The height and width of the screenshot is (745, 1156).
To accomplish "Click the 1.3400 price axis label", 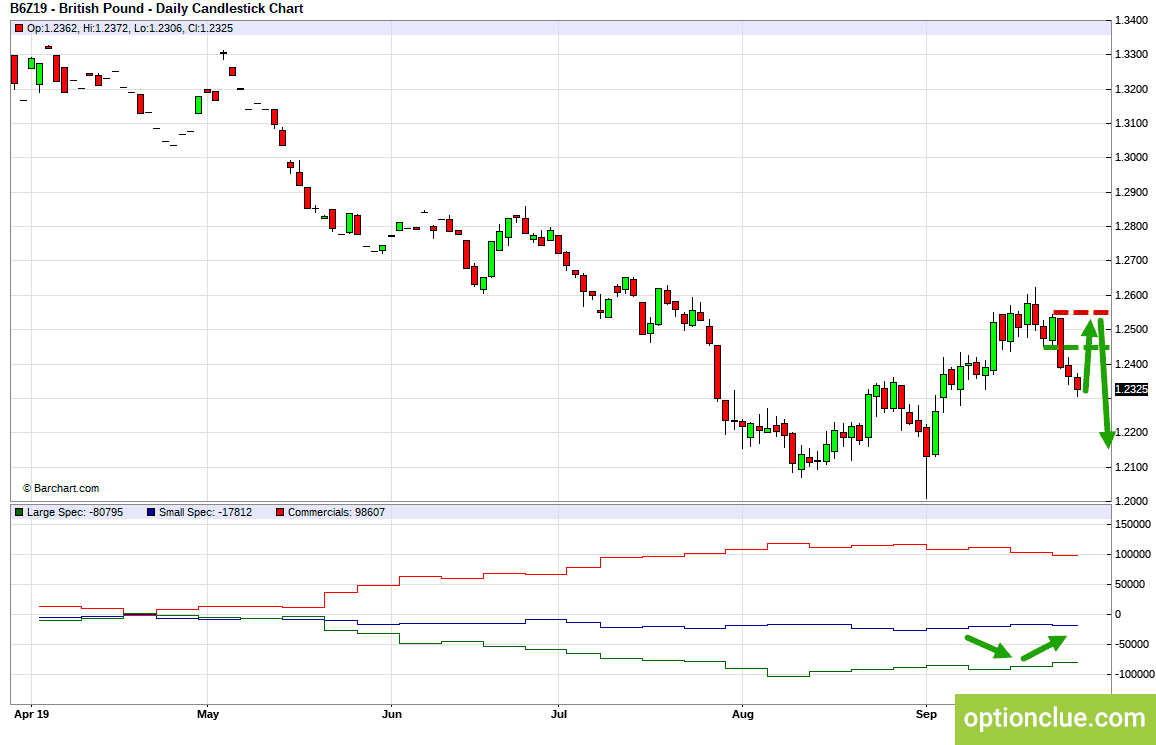I will (1131, 20).
